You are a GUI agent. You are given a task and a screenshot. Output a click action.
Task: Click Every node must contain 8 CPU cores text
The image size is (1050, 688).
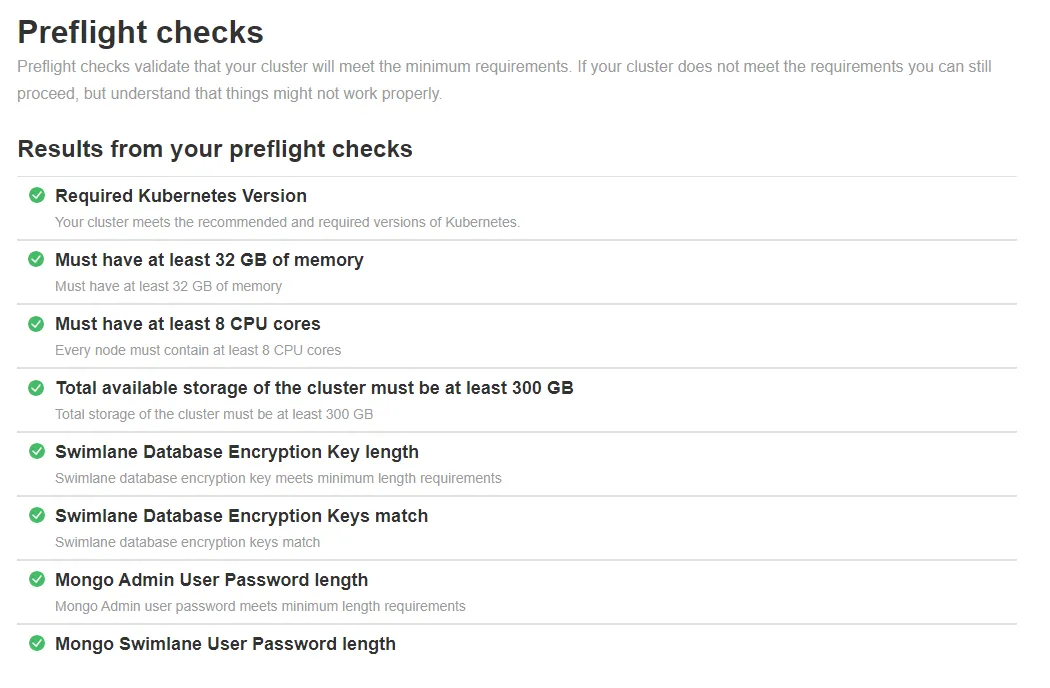198,350
